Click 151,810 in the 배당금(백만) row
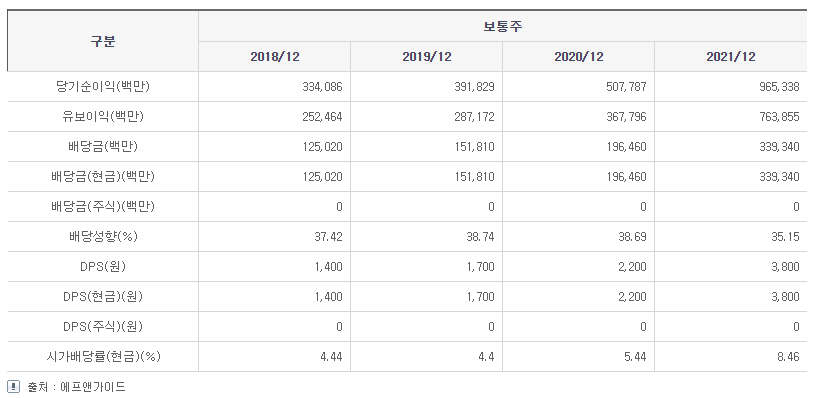 pyautogui.click(x=474, y=147)
